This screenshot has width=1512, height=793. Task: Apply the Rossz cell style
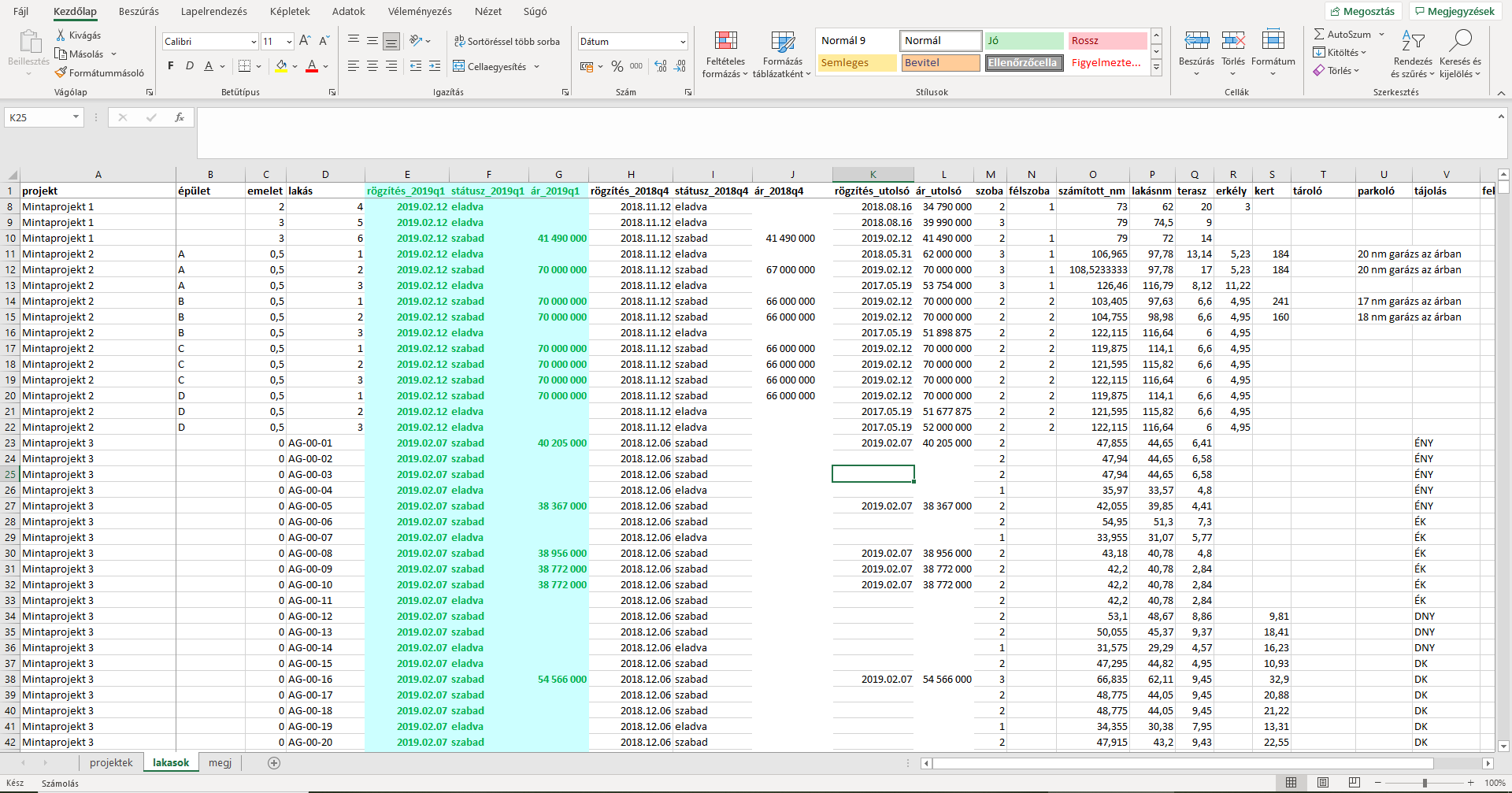coord(1106,41)
